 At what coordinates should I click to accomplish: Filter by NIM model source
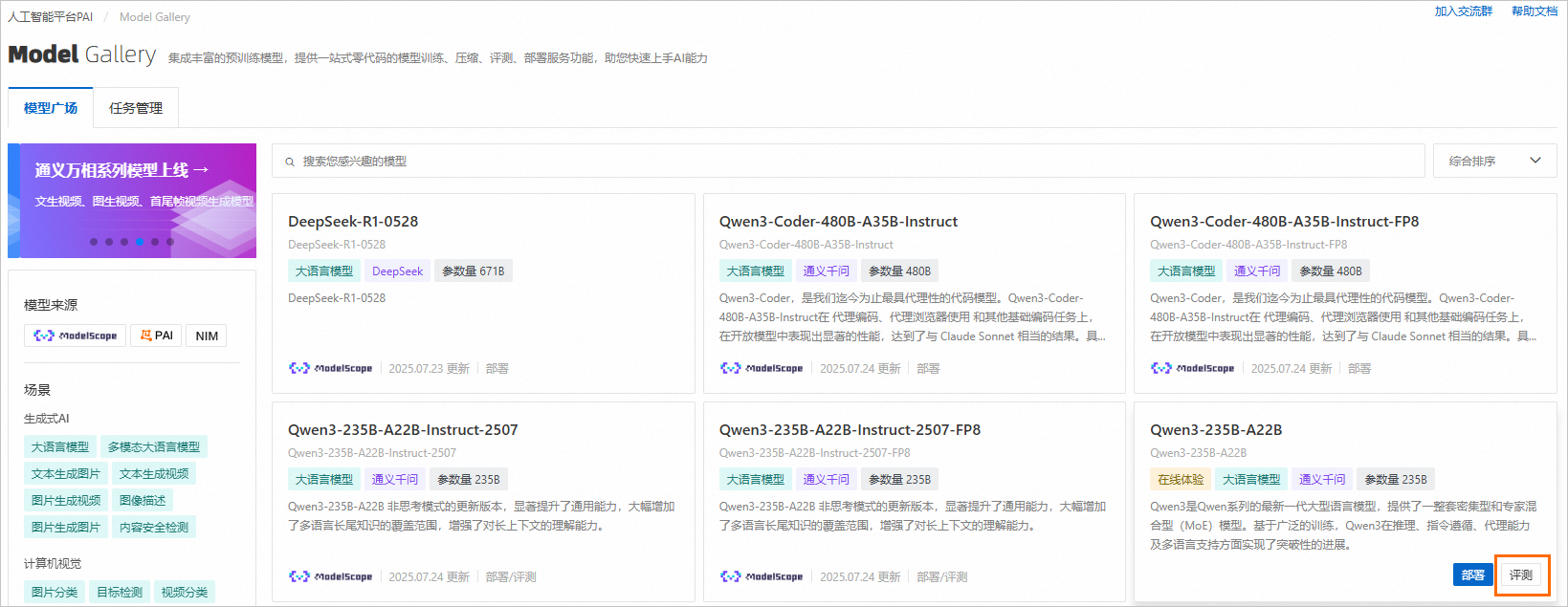[x=207, y=336]
